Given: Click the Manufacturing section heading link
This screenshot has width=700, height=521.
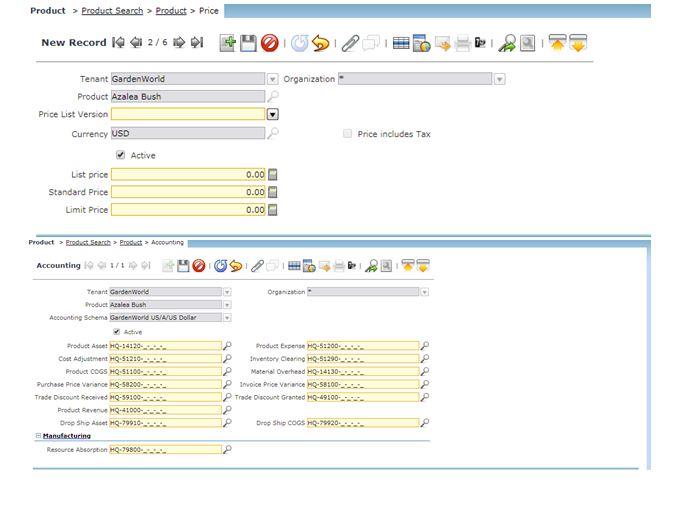Looking at the screenshot, I should coord(67,436).
